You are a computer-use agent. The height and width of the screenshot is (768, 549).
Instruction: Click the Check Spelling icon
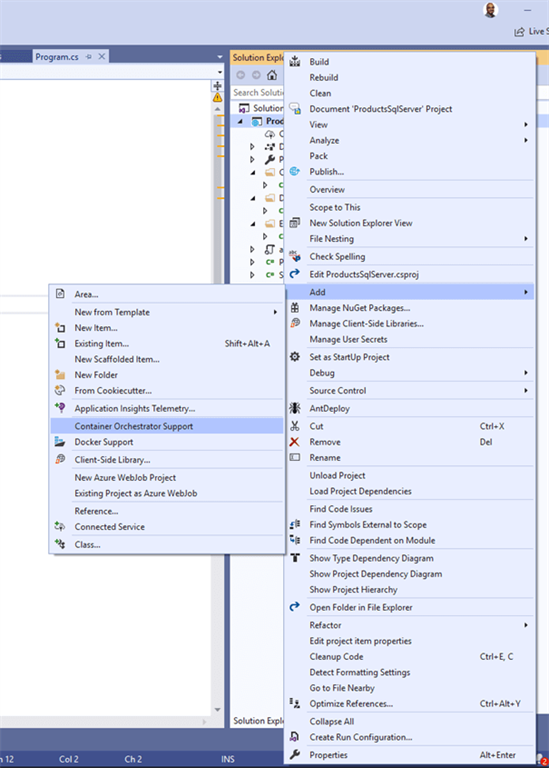[x=295, y=256]
